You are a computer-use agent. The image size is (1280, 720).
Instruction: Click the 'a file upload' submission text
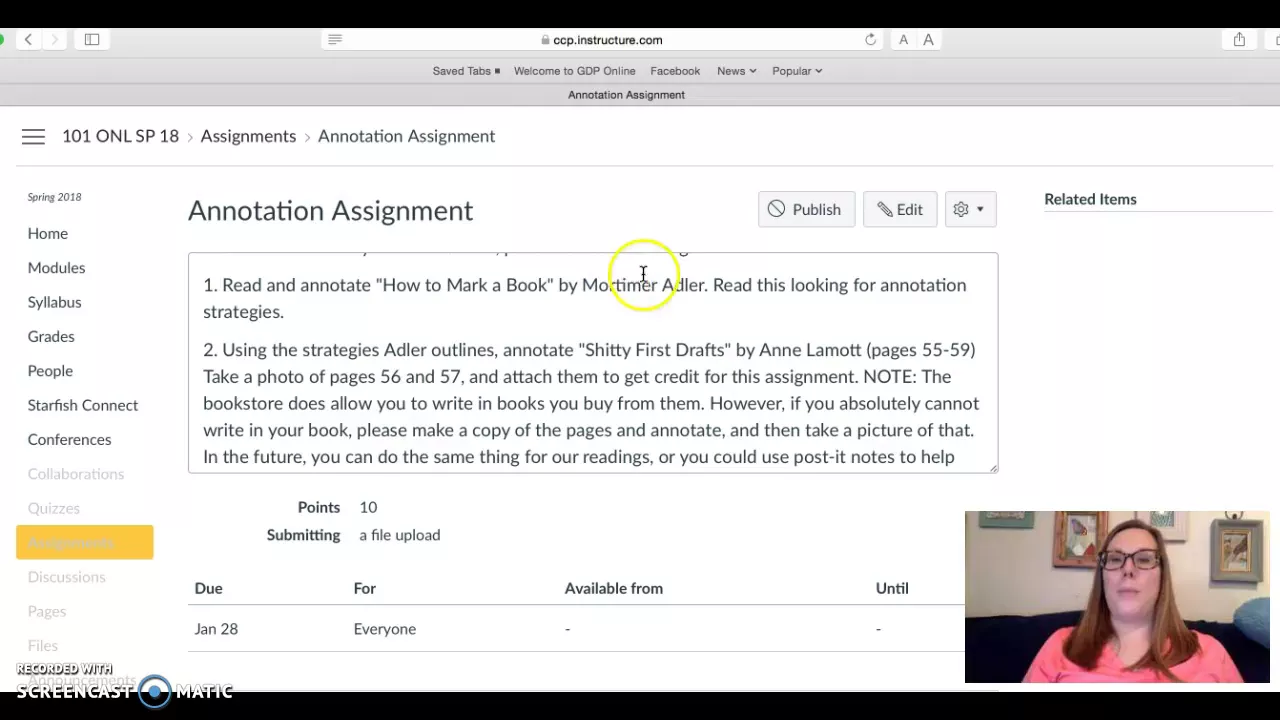(x=399, y=535)
